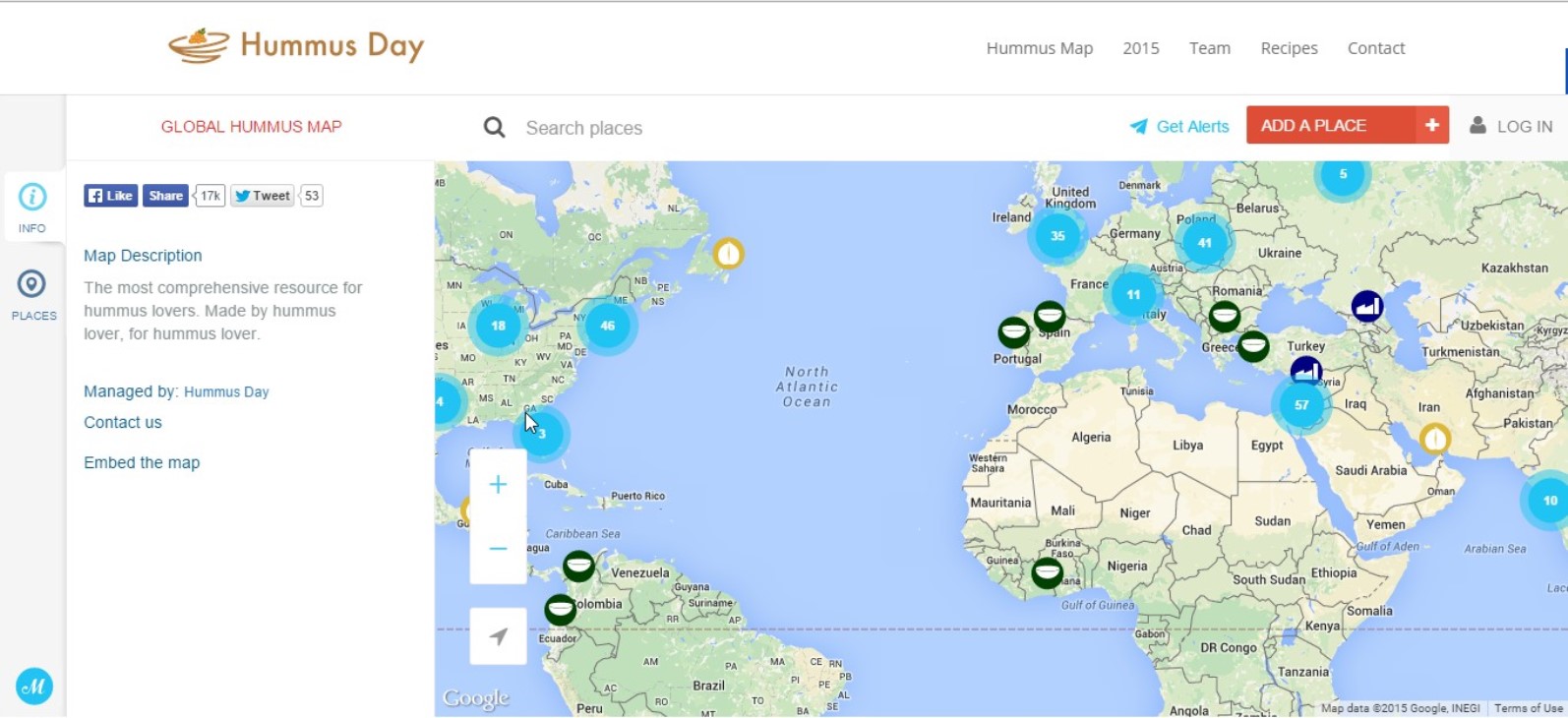Image resolution: width=1568 pixels, height=718 pixels.
Task: Open the INFO sidebar panel
Action: 32,207
